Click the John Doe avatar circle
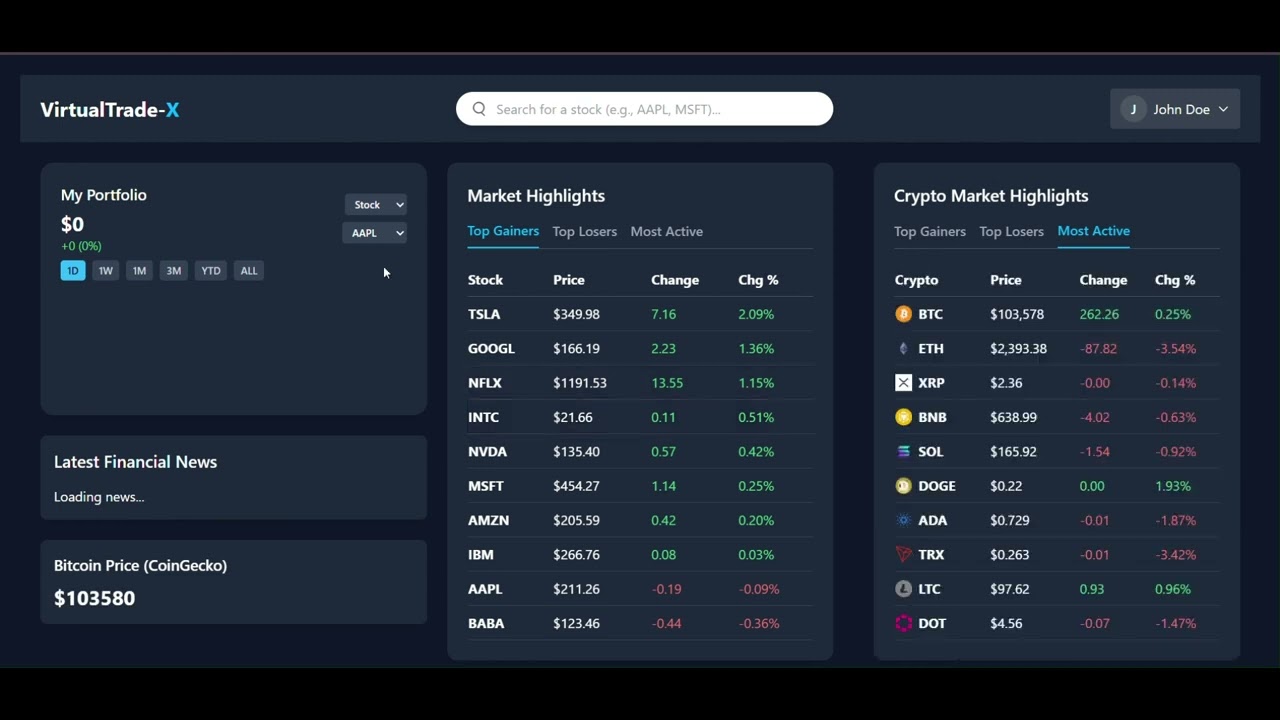The width and height of the screenshot is (1280, 720). pos(1133,109)
